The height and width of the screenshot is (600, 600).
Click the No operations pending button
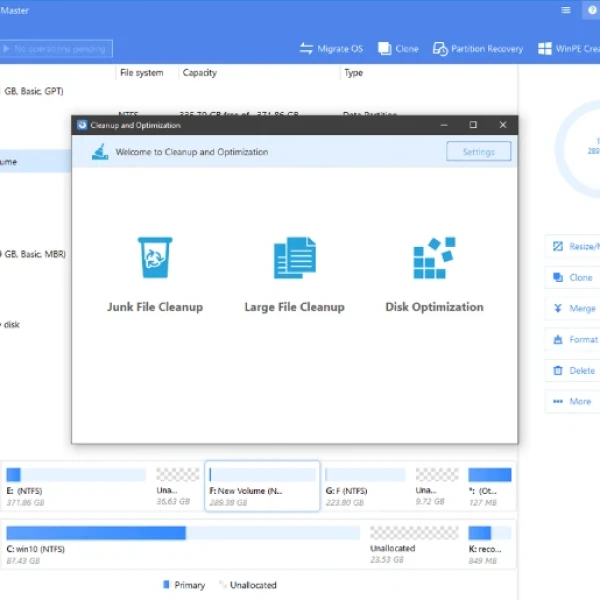click(55, 49)
